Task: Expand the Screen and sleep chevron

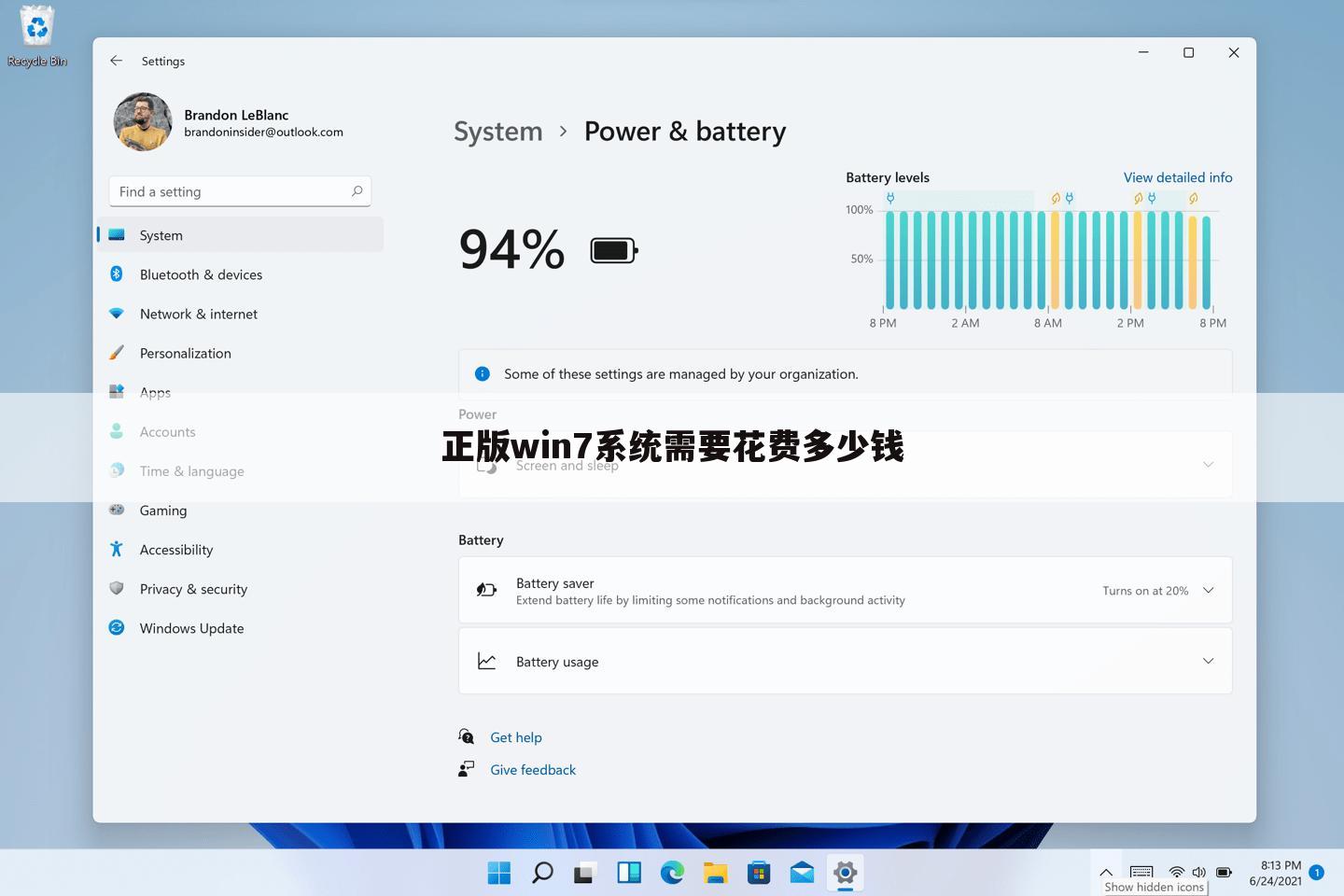Action: [1209, 464]
